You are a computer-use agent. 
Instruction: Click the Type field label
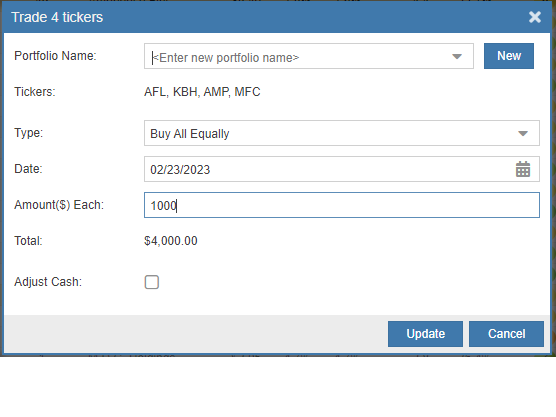(x=28, y=133)
